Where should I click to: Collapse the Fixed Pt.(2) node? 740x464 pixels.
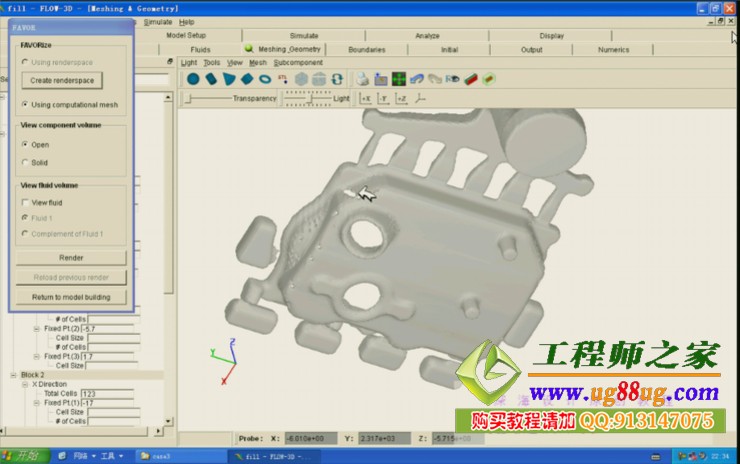pyautogui.click(x=36, y=328)
